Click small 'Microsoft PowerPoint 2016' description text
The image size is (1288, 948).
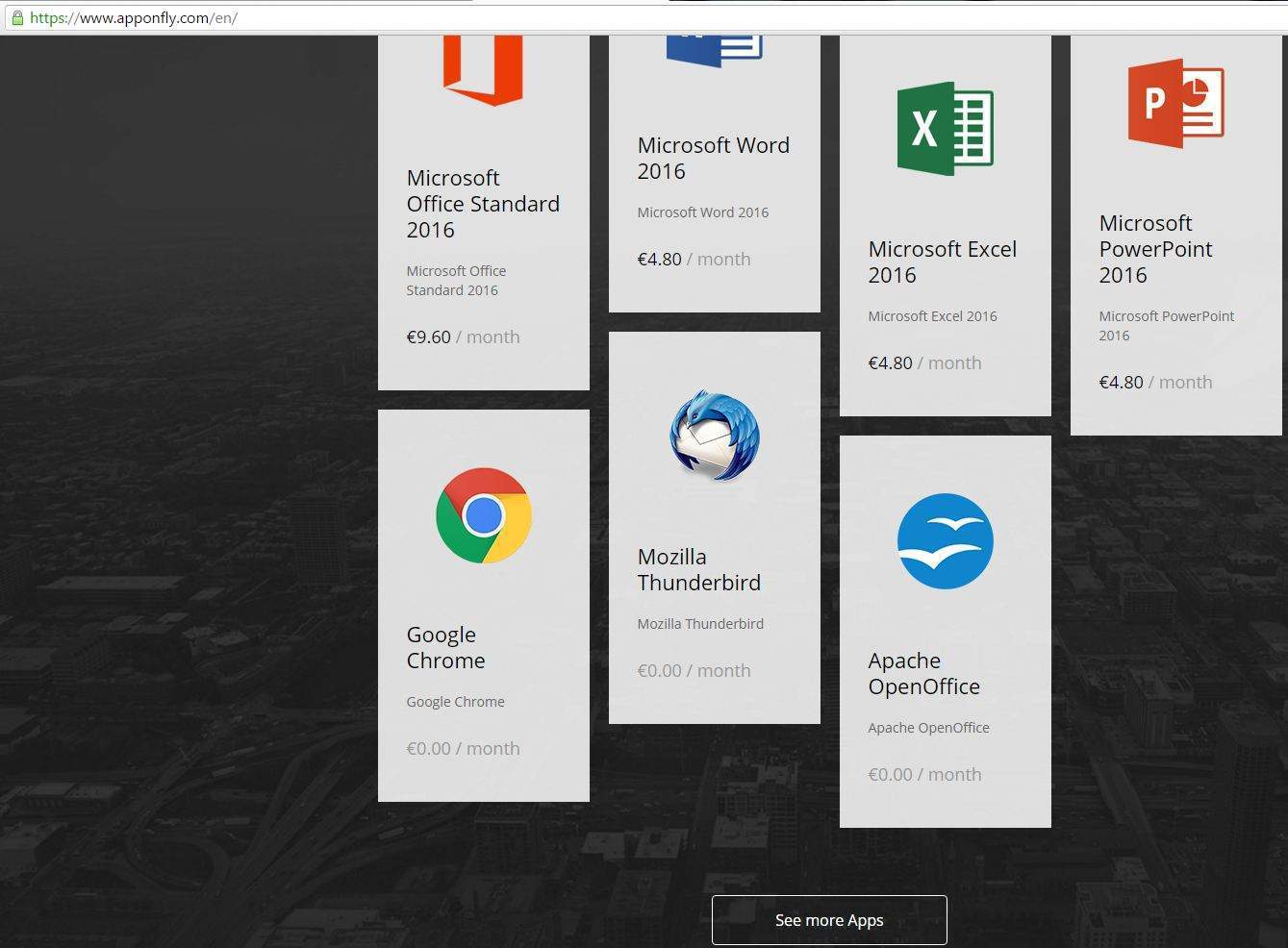coord(1166,326)
